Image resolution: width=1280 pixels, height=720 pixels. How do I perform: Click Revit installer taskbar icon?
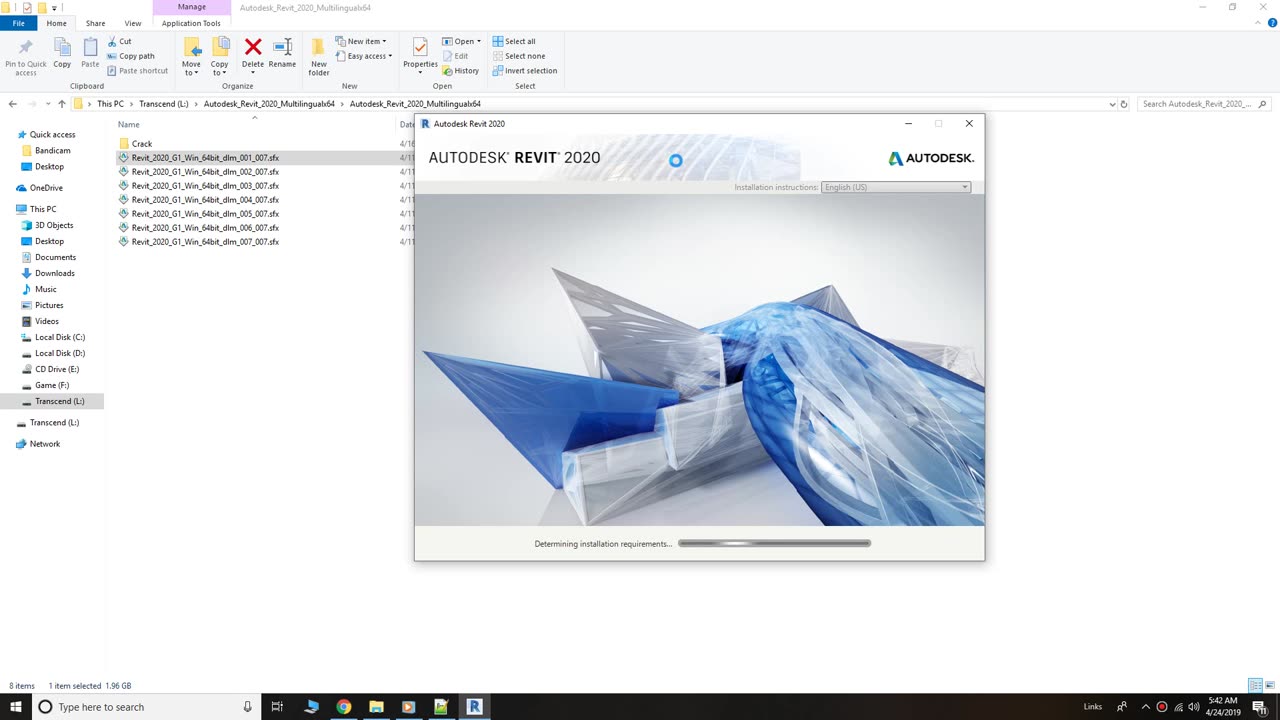[x=474, y=707]
